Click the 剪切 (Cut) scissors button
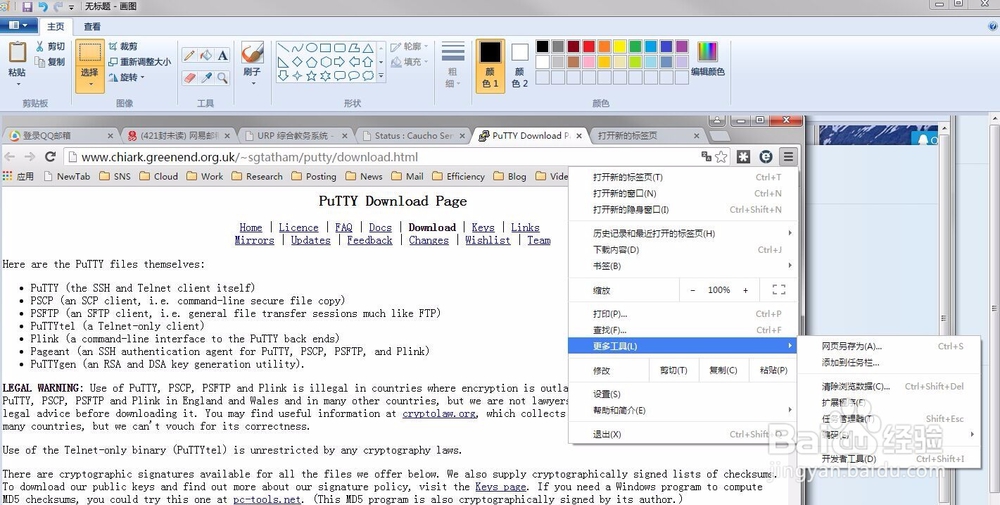The height and width of the screenshot is (505, 1000). [x=50, y=47]
